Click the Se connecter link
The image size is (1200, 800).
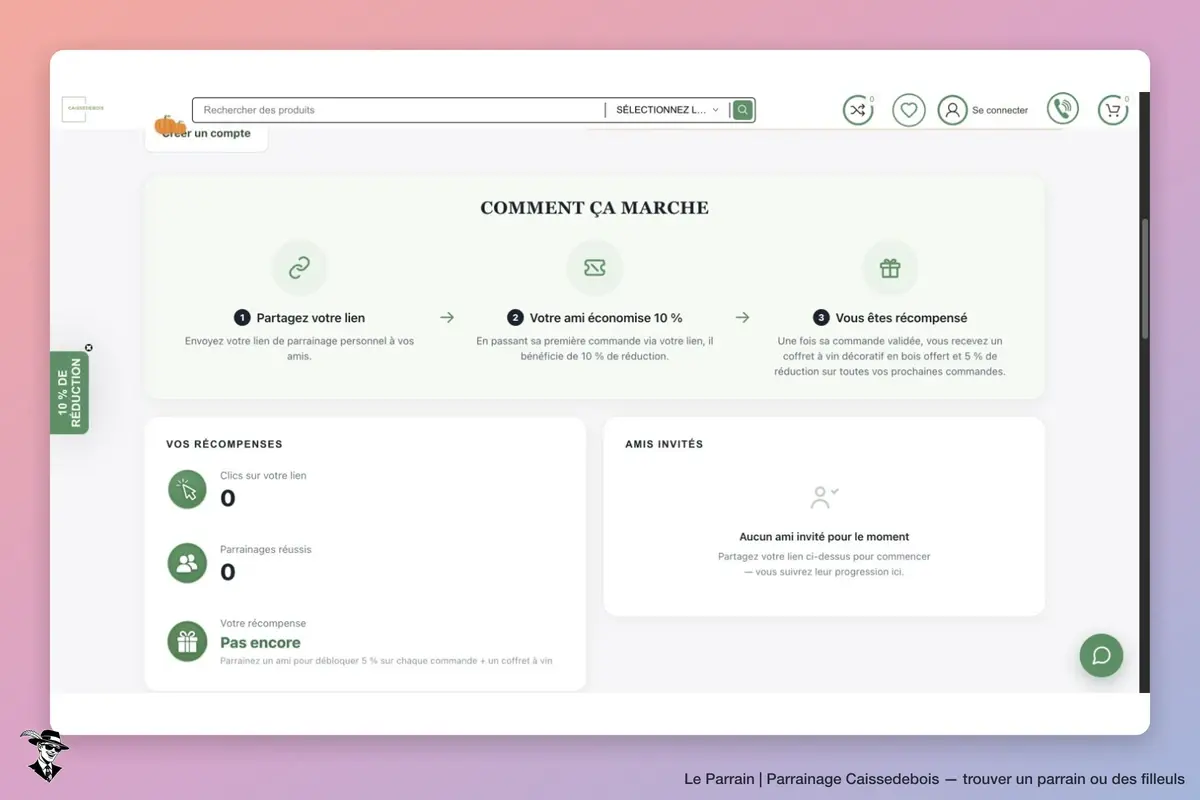pos(1000,111)
